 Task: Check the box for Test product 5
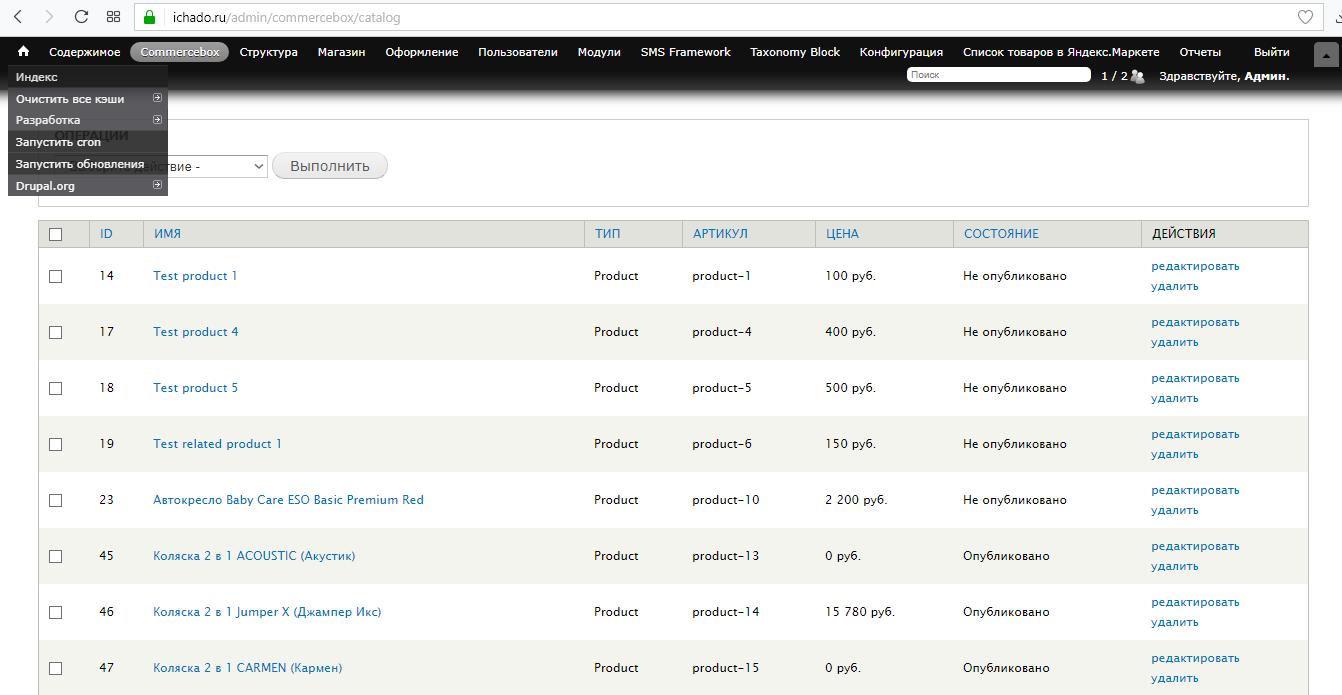[x=56, y=388]
